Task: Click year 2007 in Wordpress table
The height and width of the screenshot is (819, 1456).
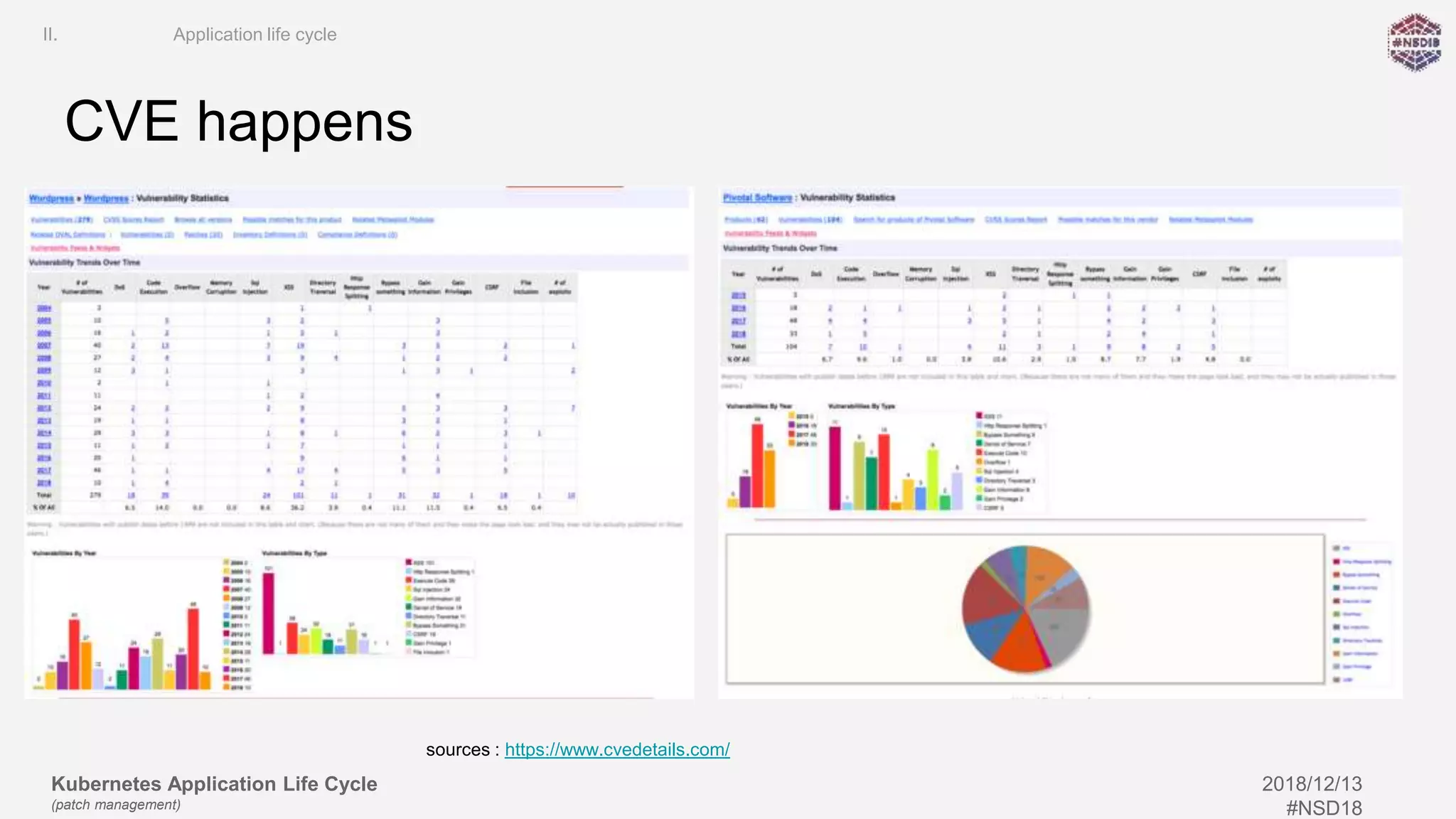Action: coord(44,346)
